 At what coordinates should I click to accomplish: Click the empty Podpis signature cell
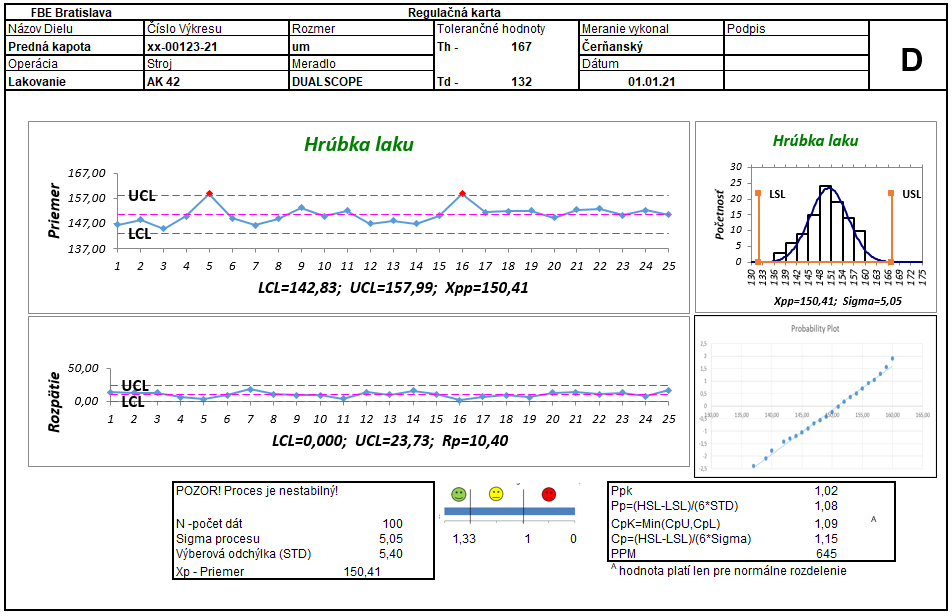point(796,46)
